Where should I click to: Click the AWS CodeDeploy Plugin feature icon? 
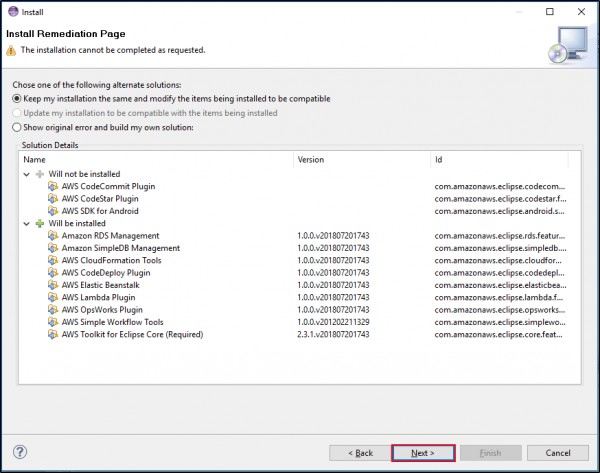[53, 273]
